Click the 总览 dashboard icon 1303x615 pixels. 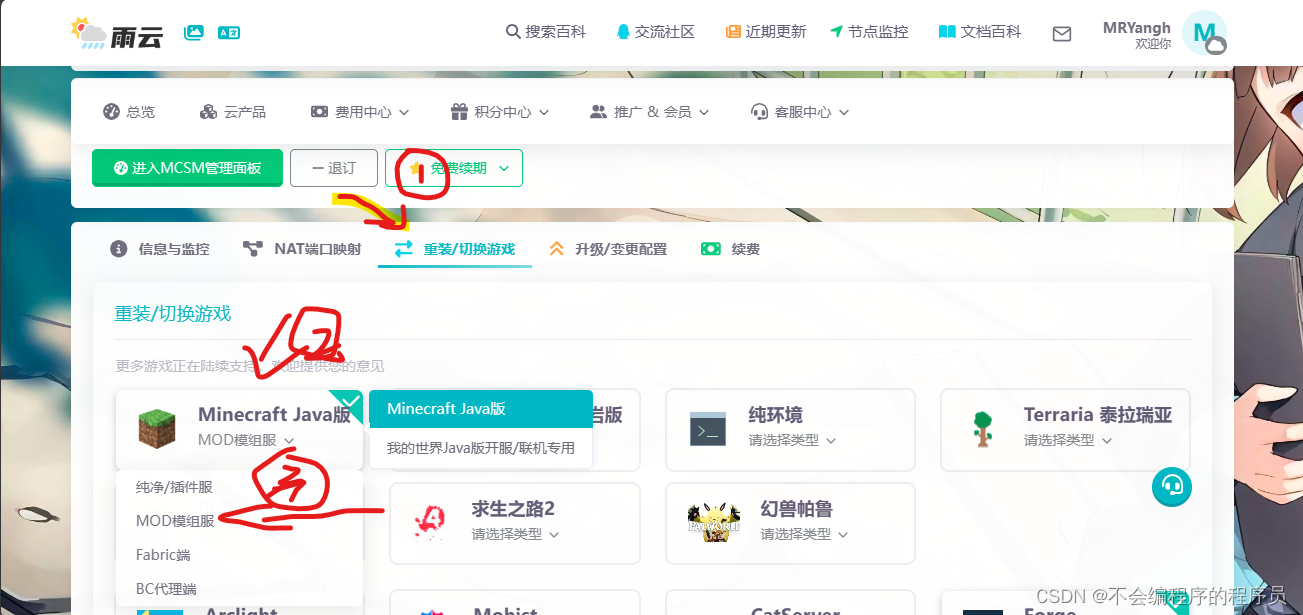tap(111, 112)
